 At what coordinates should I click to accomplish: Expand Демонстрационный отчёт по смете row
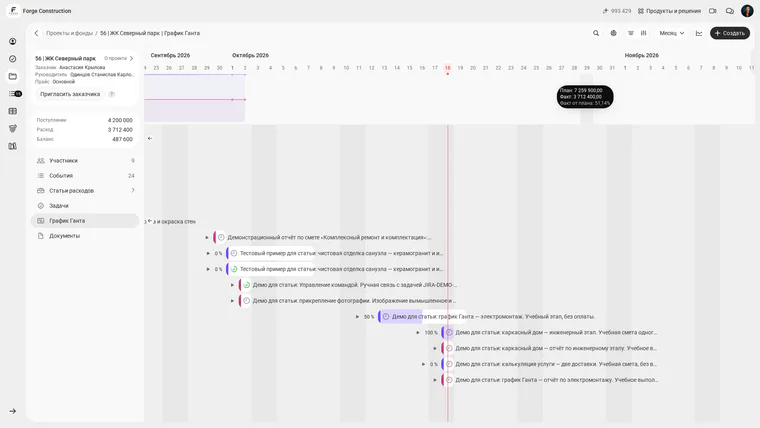point(207,238)
